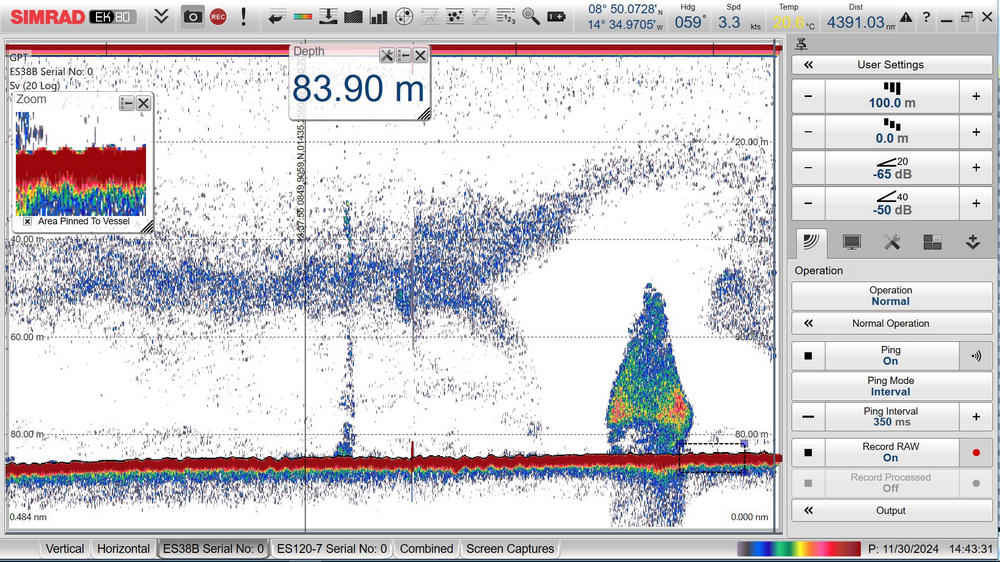
Task: Click the Zoom panel echogram thumbnail
Action: pyautogui.click(x=81, y=164)
